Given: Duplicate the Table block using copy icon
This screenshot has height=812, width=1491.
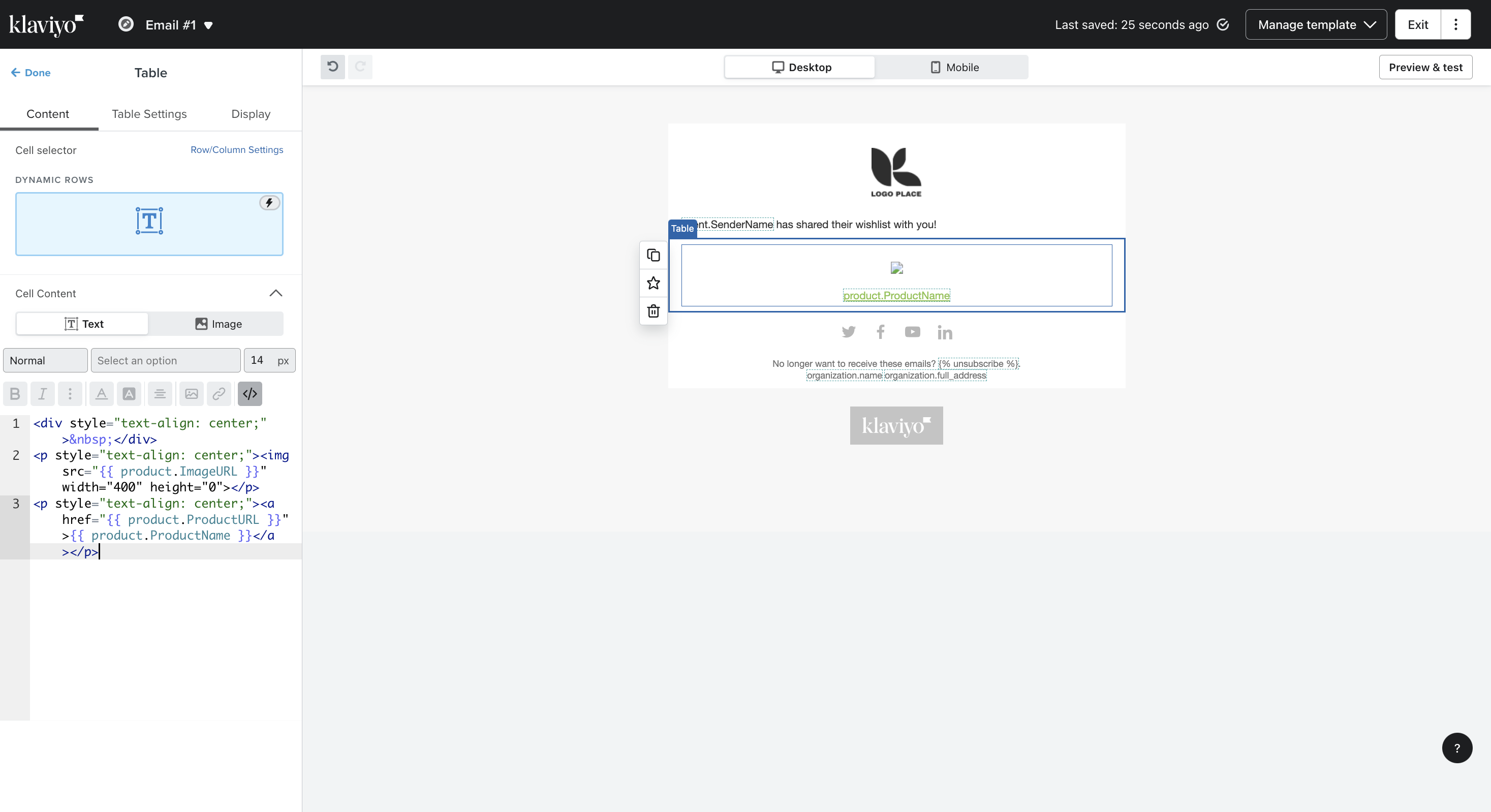Looking at the screenshot, I should coord(653,255).
